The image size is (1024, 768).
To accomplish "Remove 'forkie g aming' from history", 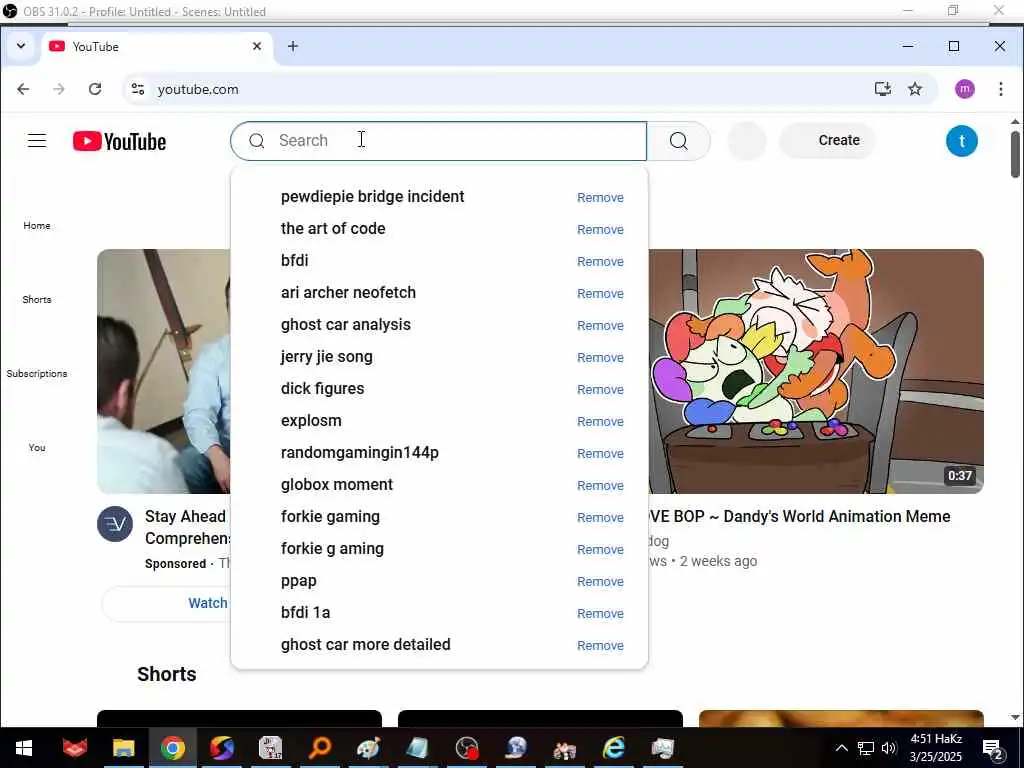I will click(x=600, y=549).
